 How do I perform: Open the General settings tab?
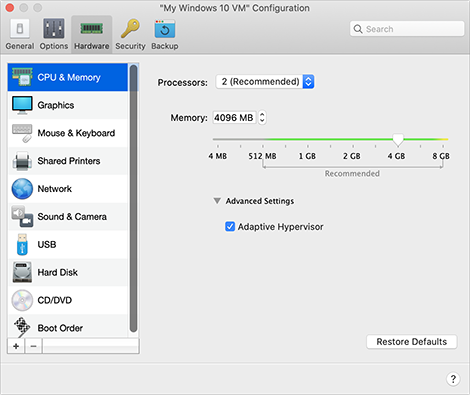(x=20, y=35)
